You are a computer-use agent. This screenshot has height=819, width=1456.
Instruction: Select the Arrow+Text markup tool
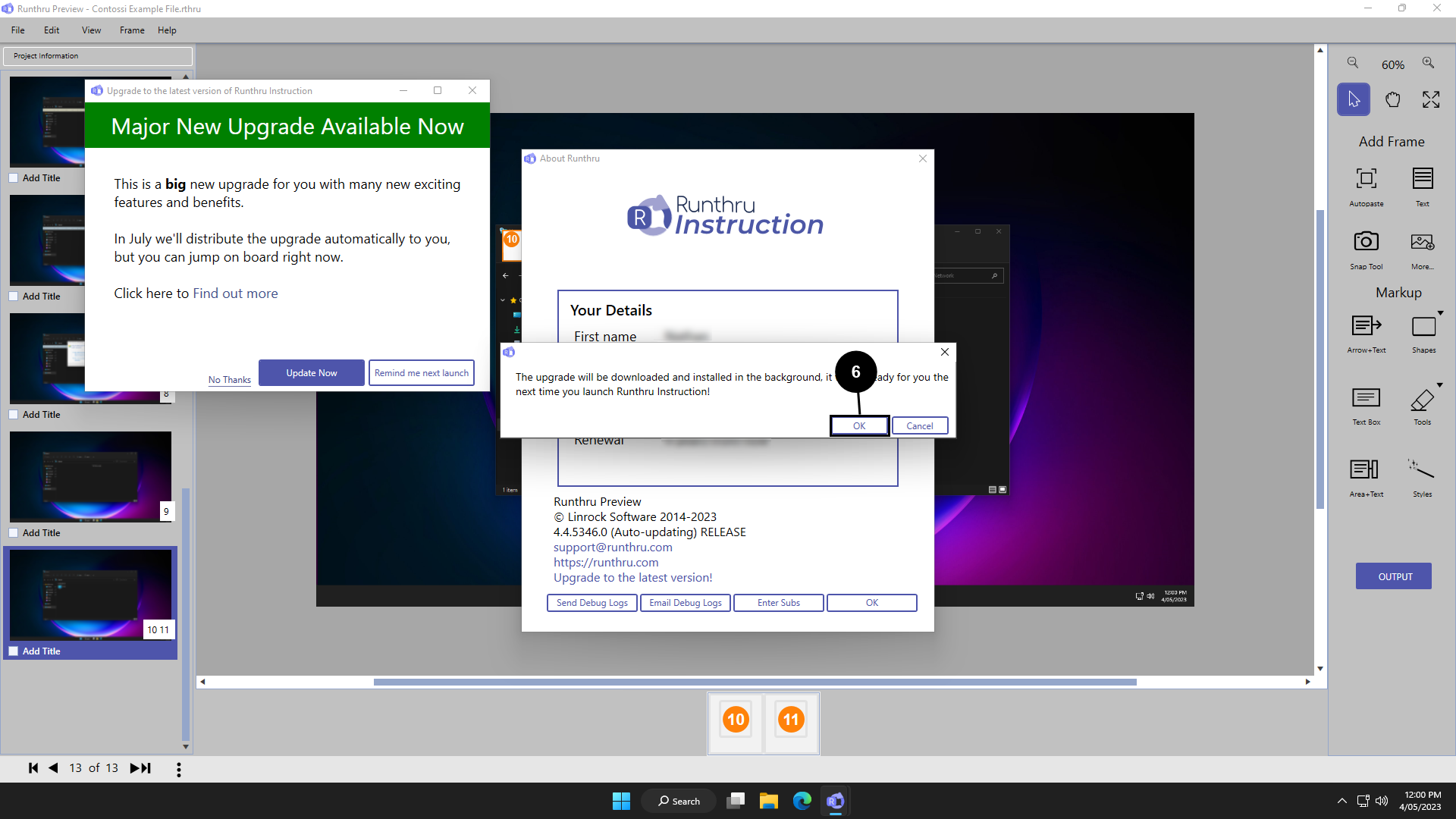click(1366, 326)
